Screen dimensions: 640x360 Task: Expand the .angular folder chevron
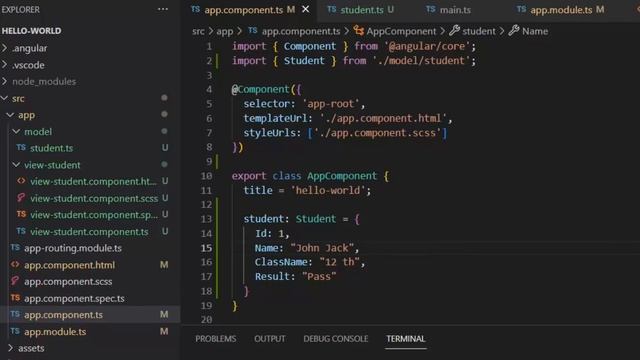4,48
